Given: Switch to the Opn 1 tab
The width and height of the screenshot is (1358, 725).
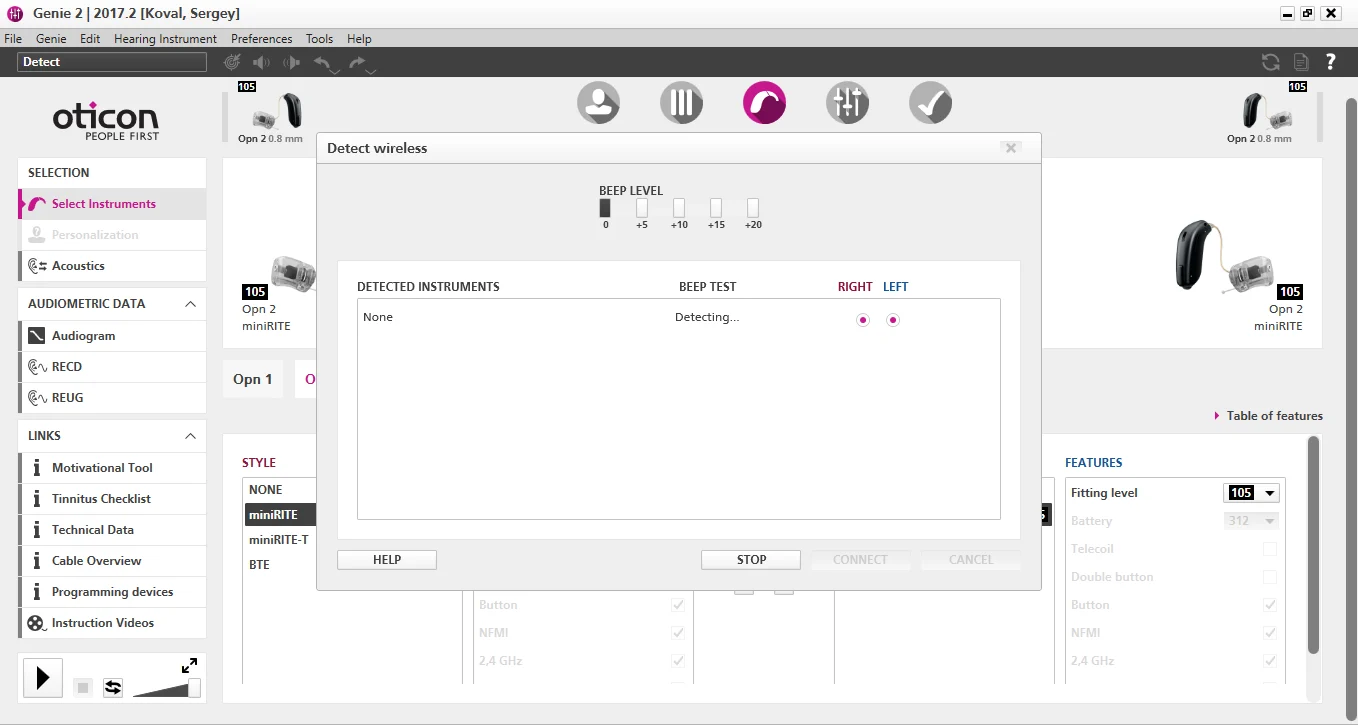Looking at the screenshot, I should [253, 379].
